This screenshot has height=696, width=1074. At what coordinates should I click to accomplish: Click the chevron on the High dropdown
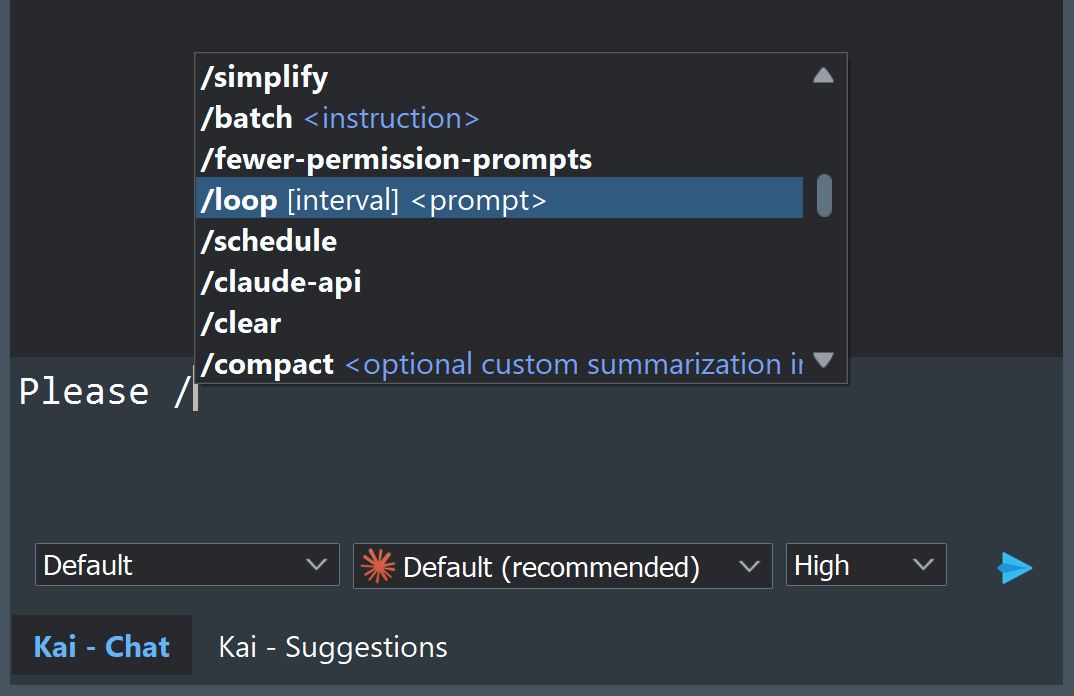pyautogui.click(x=923, y=564)
